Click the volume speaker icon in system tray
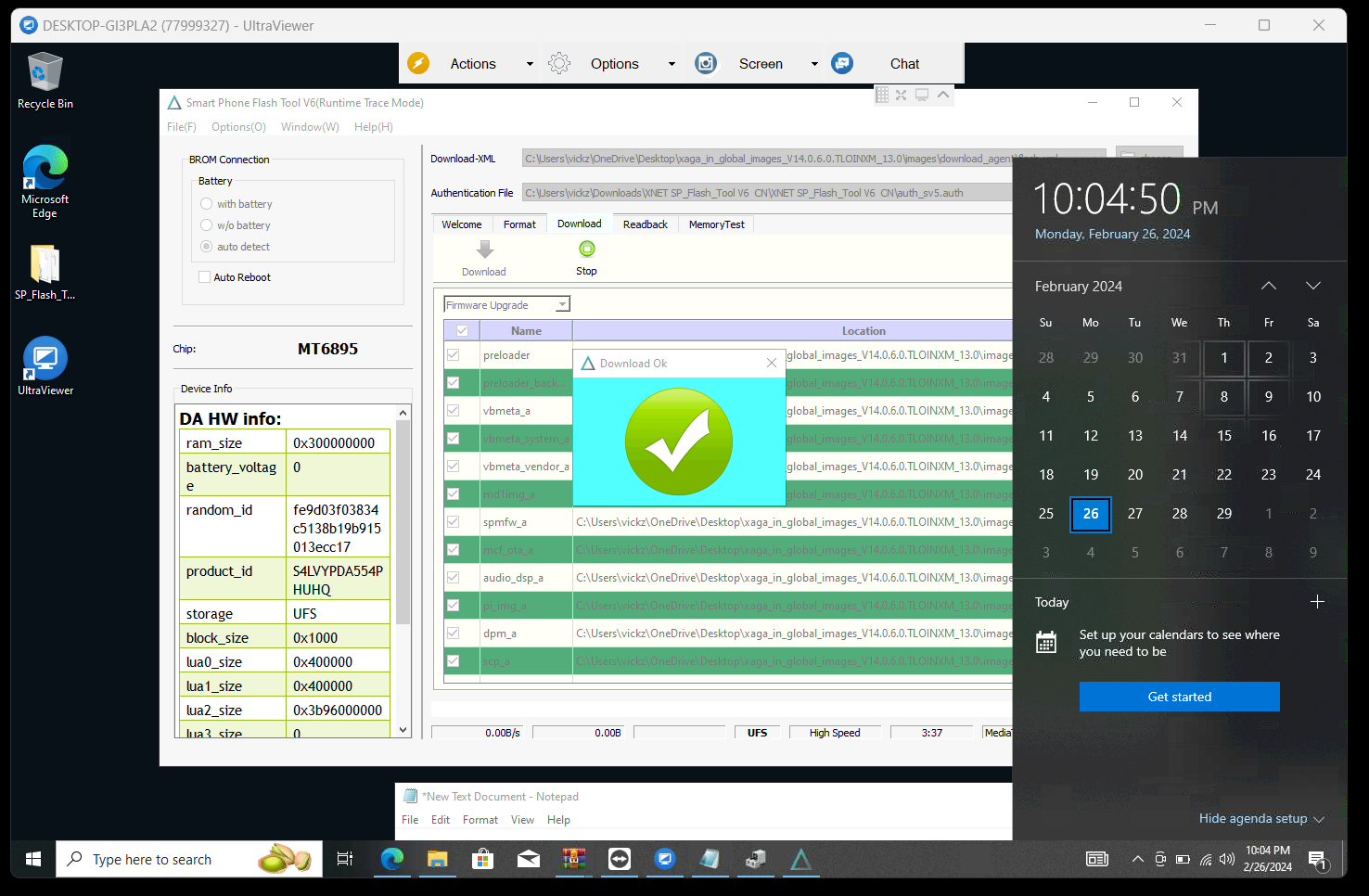Image resolution: width=1369 pixels, height=896 pixels. point(1227,860)
